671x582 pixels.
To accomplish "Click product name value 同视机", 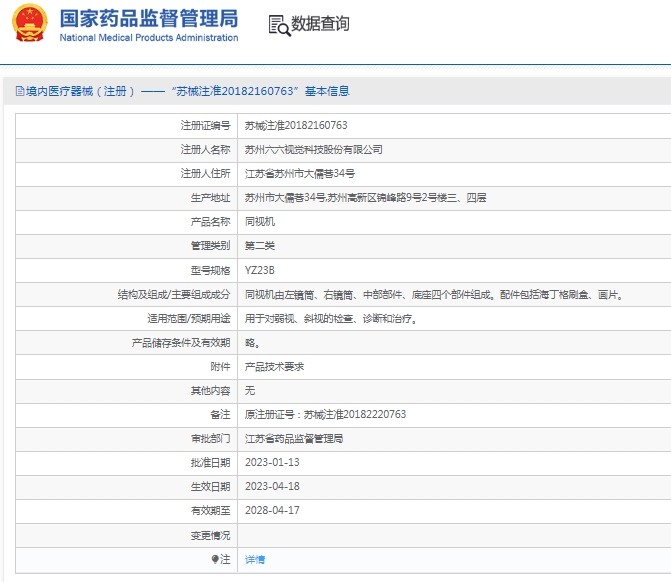I will coord(260,221).
